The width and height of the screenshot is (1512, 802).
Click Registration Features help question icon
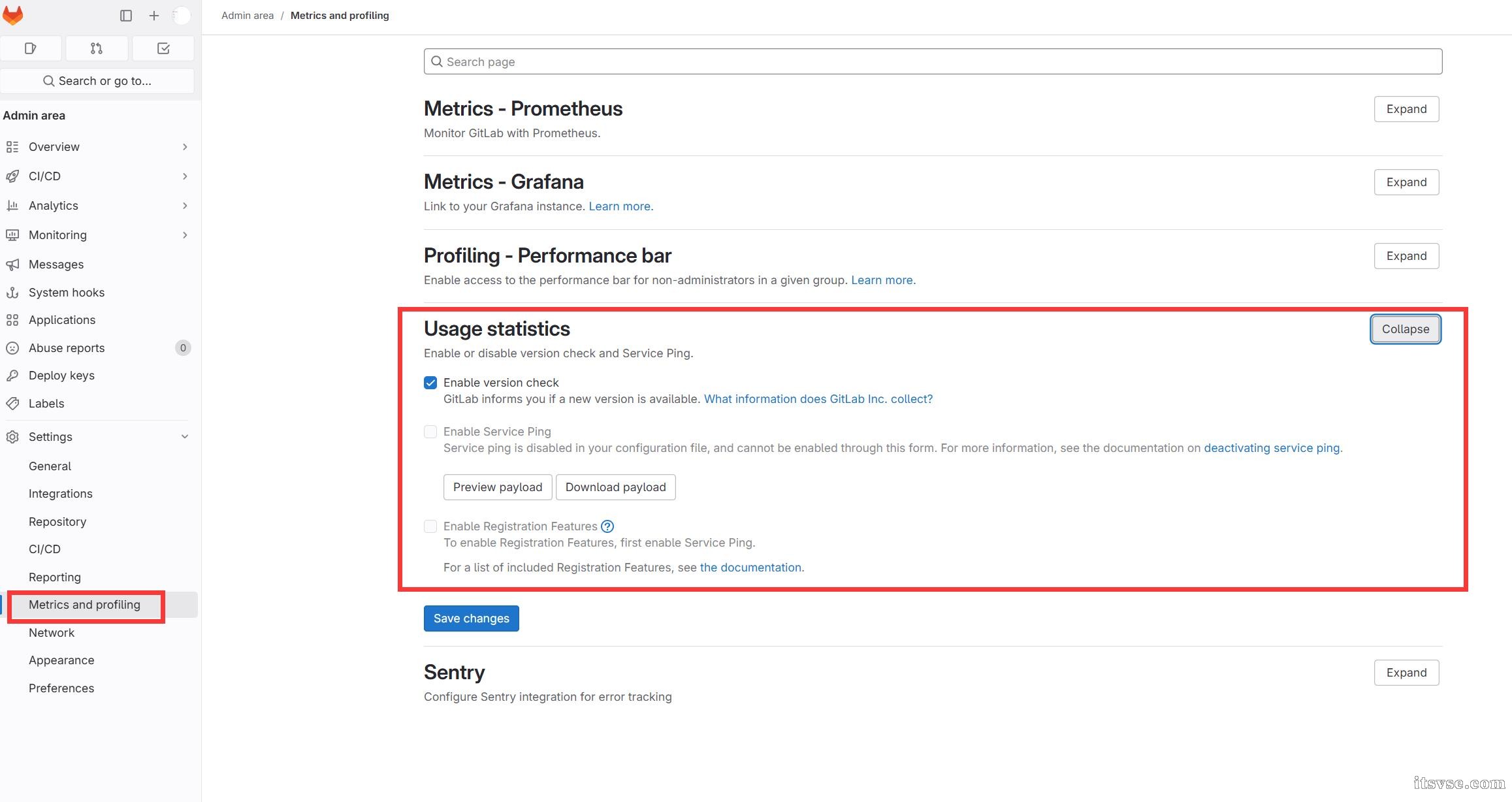[x=607, y=526]
